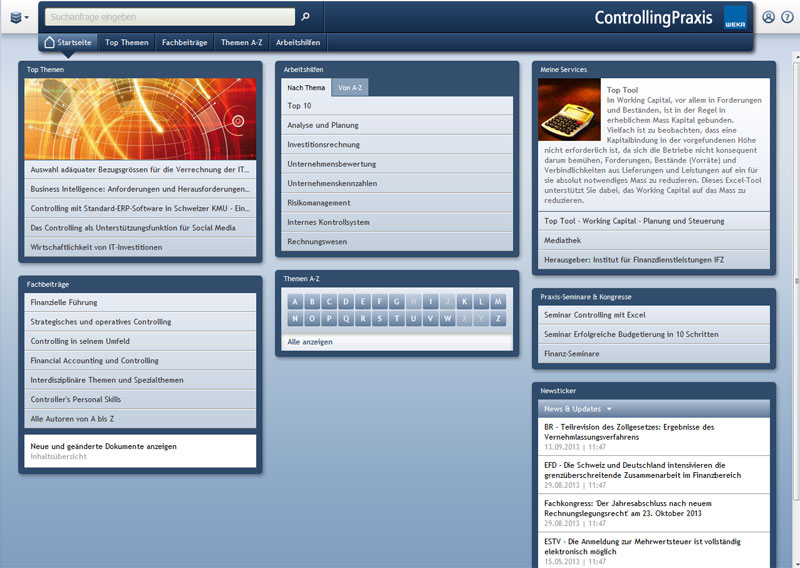Image resolution: width=800 pixels, height=568 pixels.
Task: Expand the News & Updates dropdown
Action: coord(578,409)
